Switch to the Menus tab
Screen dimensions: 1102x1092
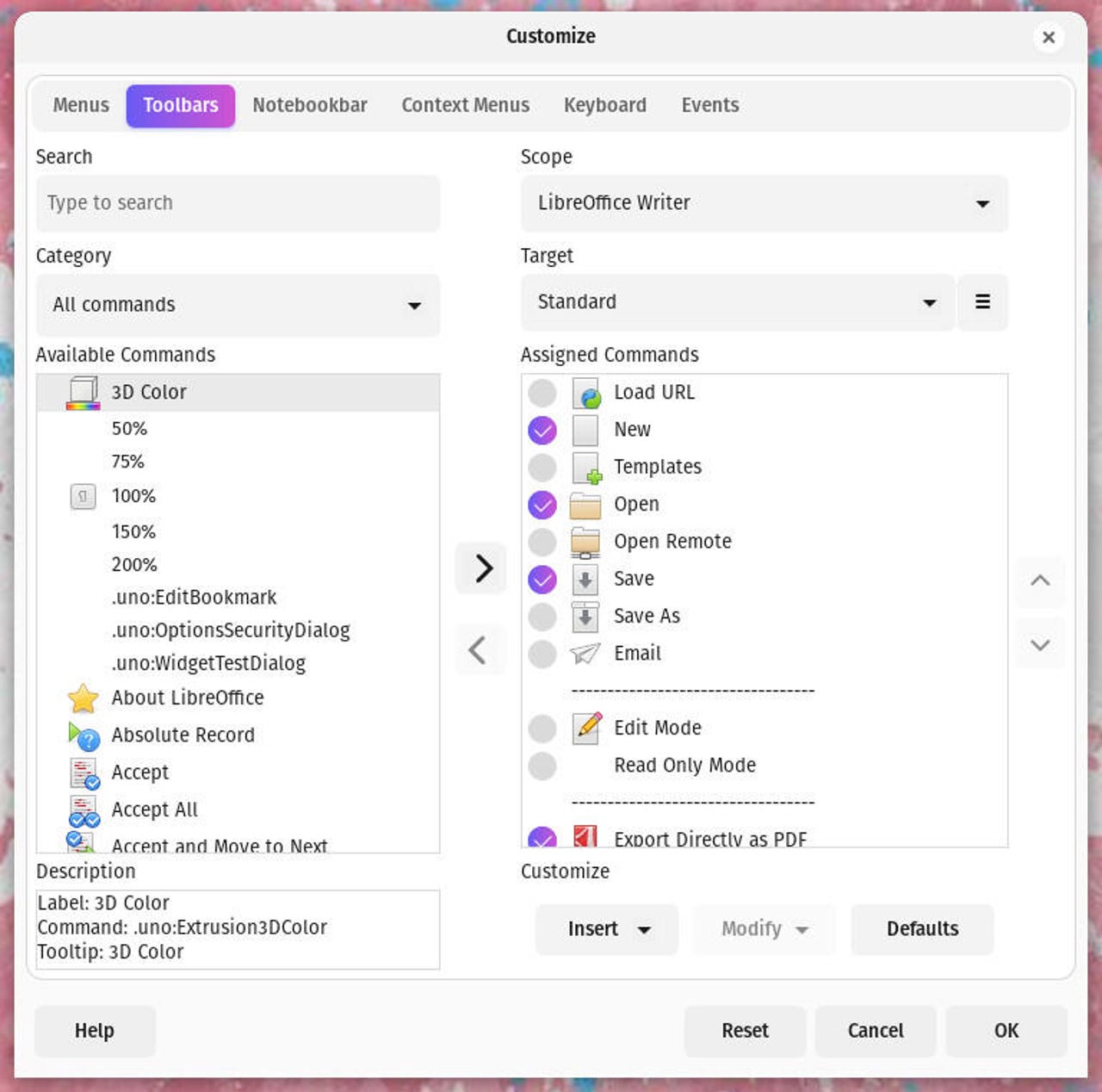click(81, 105)
